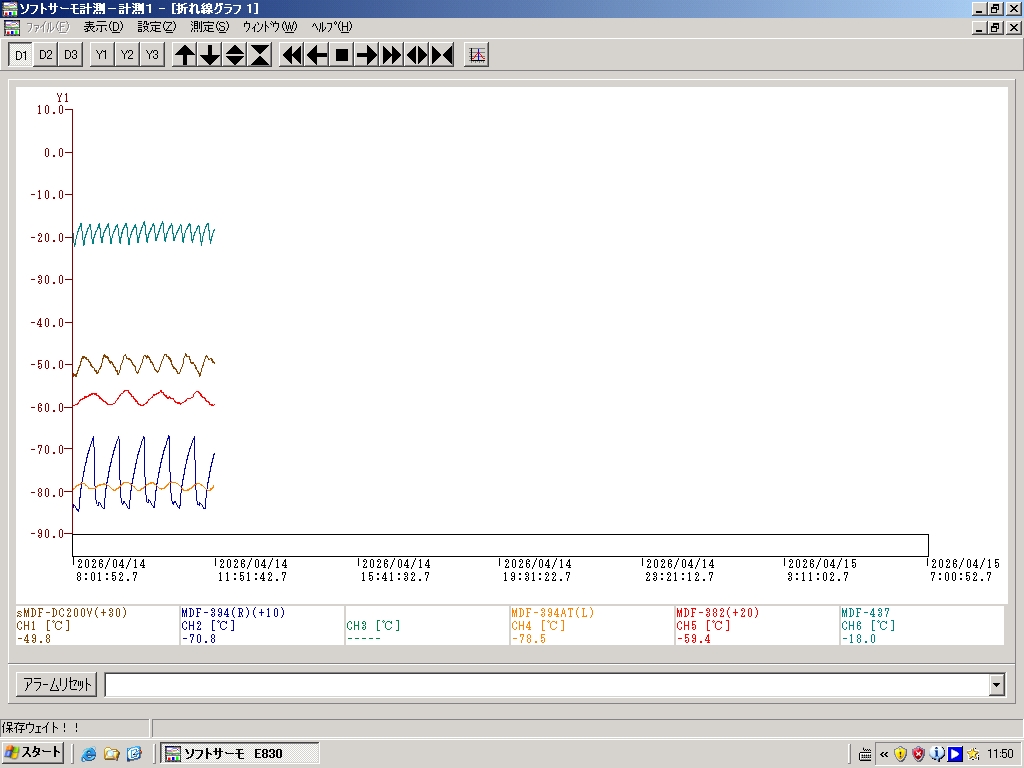Open the 設定(Z) menu
This screenshot has height=768, width=1024.
pos(156,27)
